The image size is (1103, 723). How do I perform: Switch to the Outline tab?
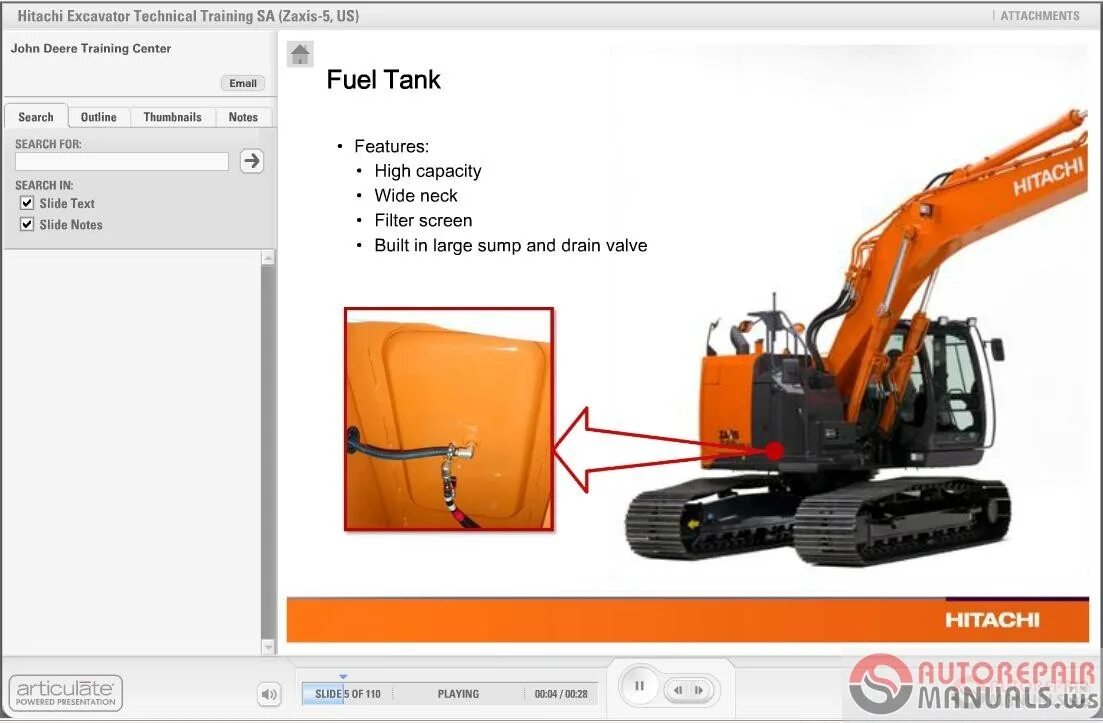coord(98,117)
